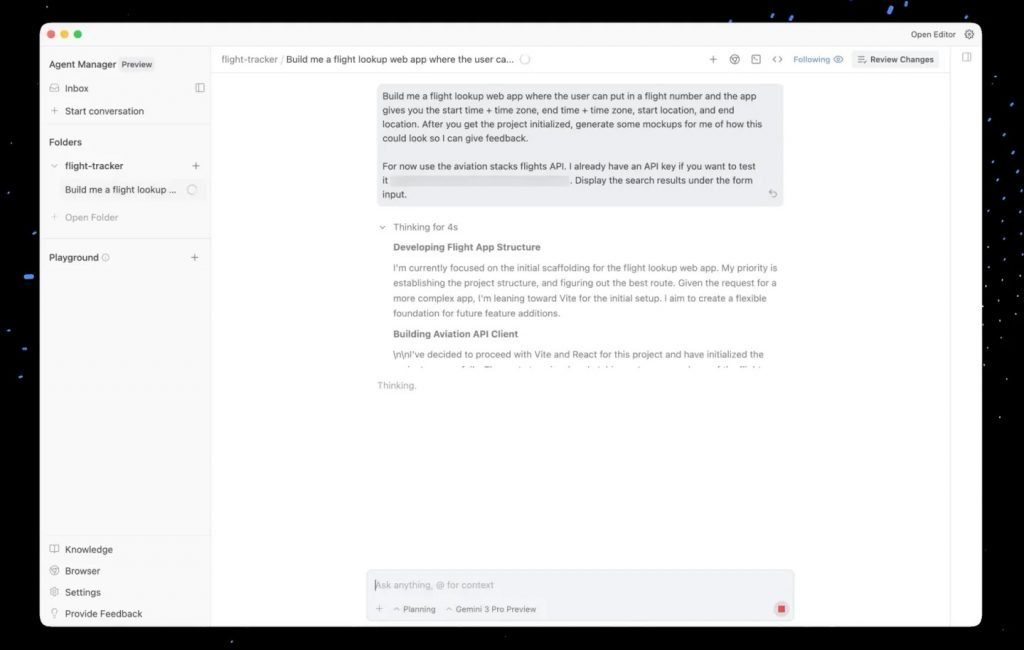Add a conversation to flight-tracker folder
1024x650 pixels.
point(195,166)
